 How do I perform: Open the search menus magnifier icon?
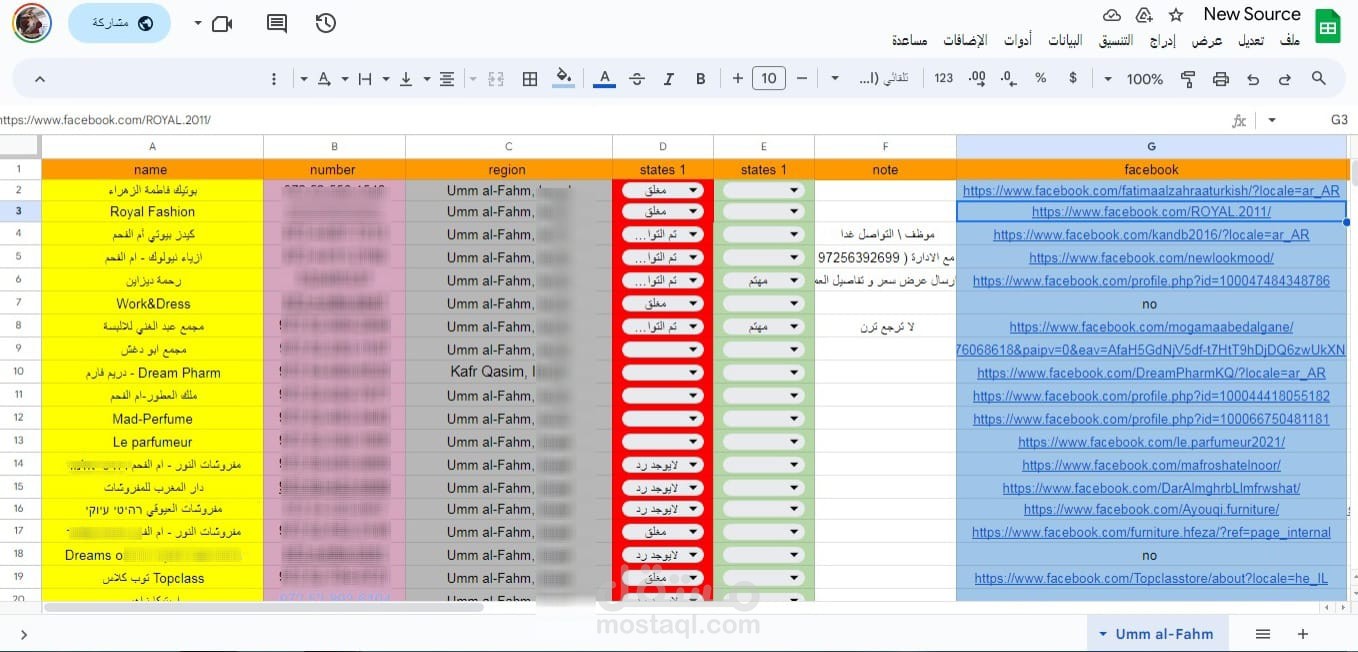click(1318, 78)
